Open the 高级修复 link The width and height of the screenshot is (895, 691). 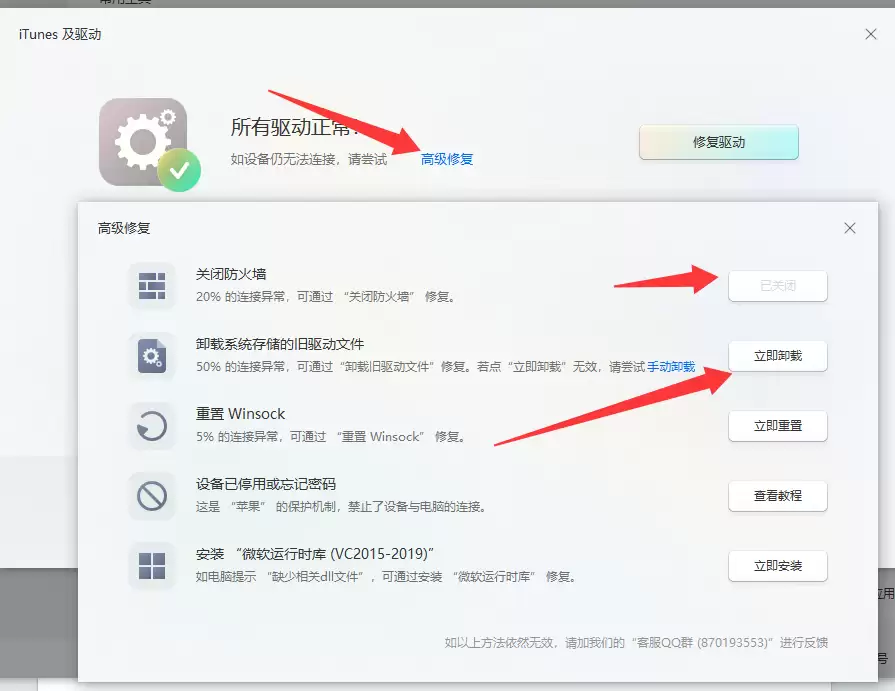(447, 159)
